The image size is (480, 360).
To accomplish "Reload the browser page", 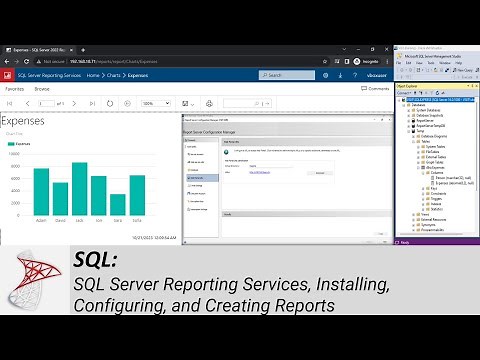I will coord(26,61).
